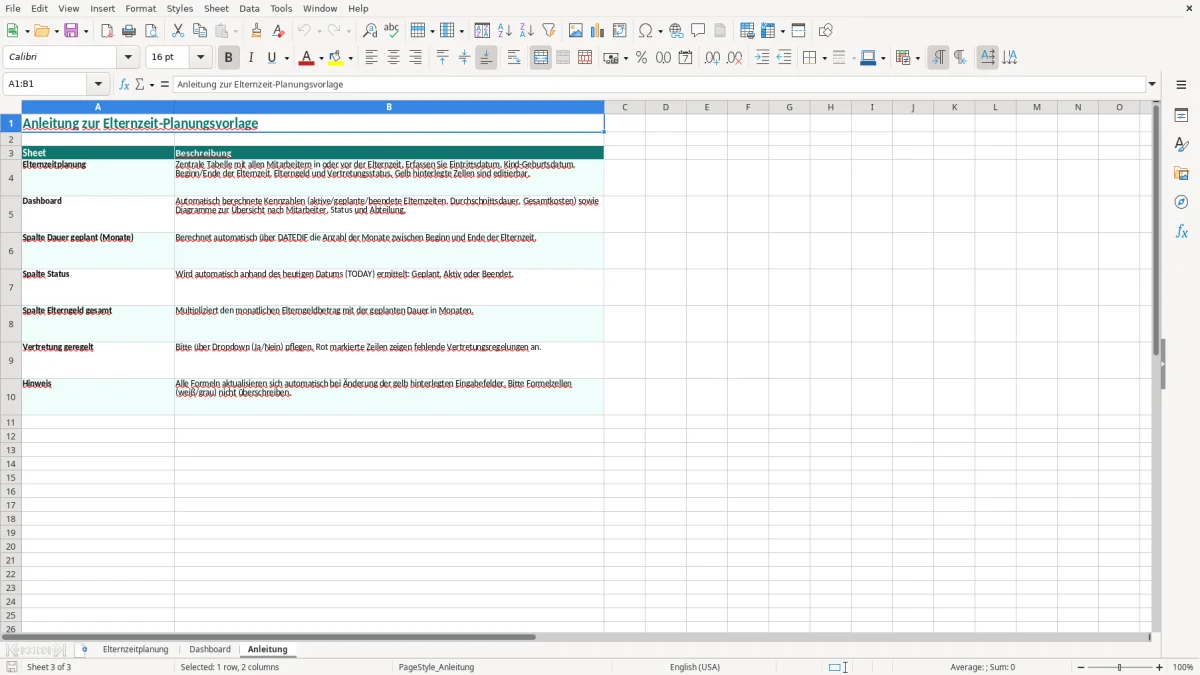Open the Tools menu
This screenshot has width=1200, height=675.
pos(281,8)
